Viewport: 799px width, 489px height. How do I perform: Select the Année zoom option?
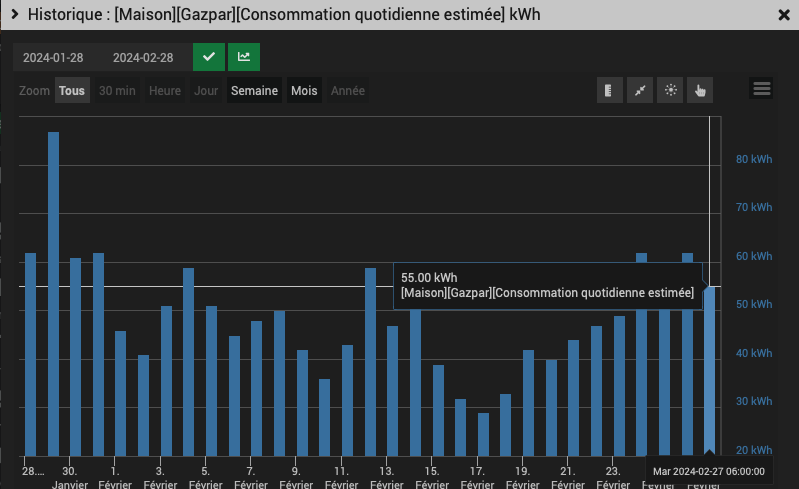click(x=348, y=91)
